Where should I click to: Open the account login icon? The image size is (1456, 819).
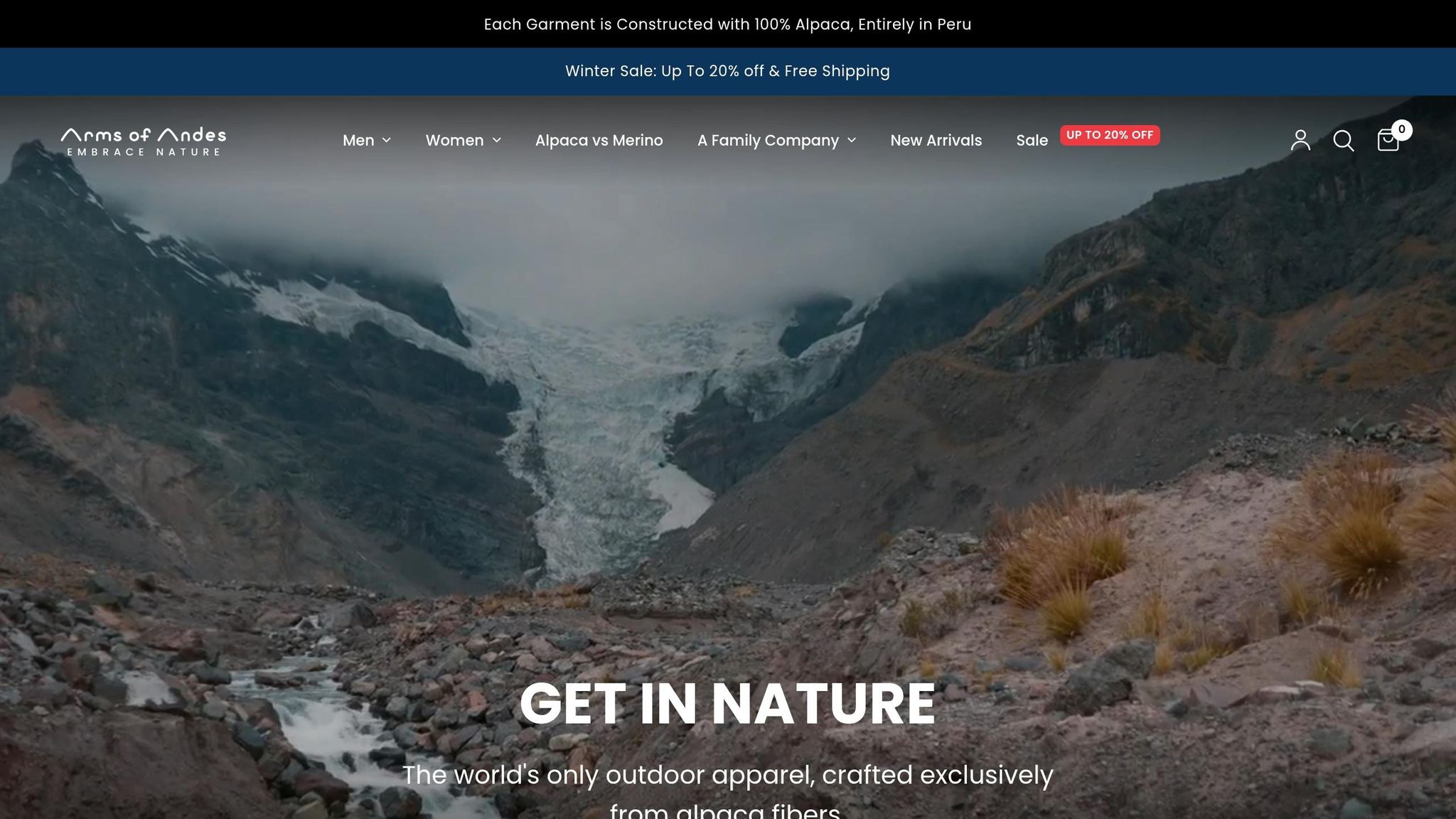point(1300,140)
